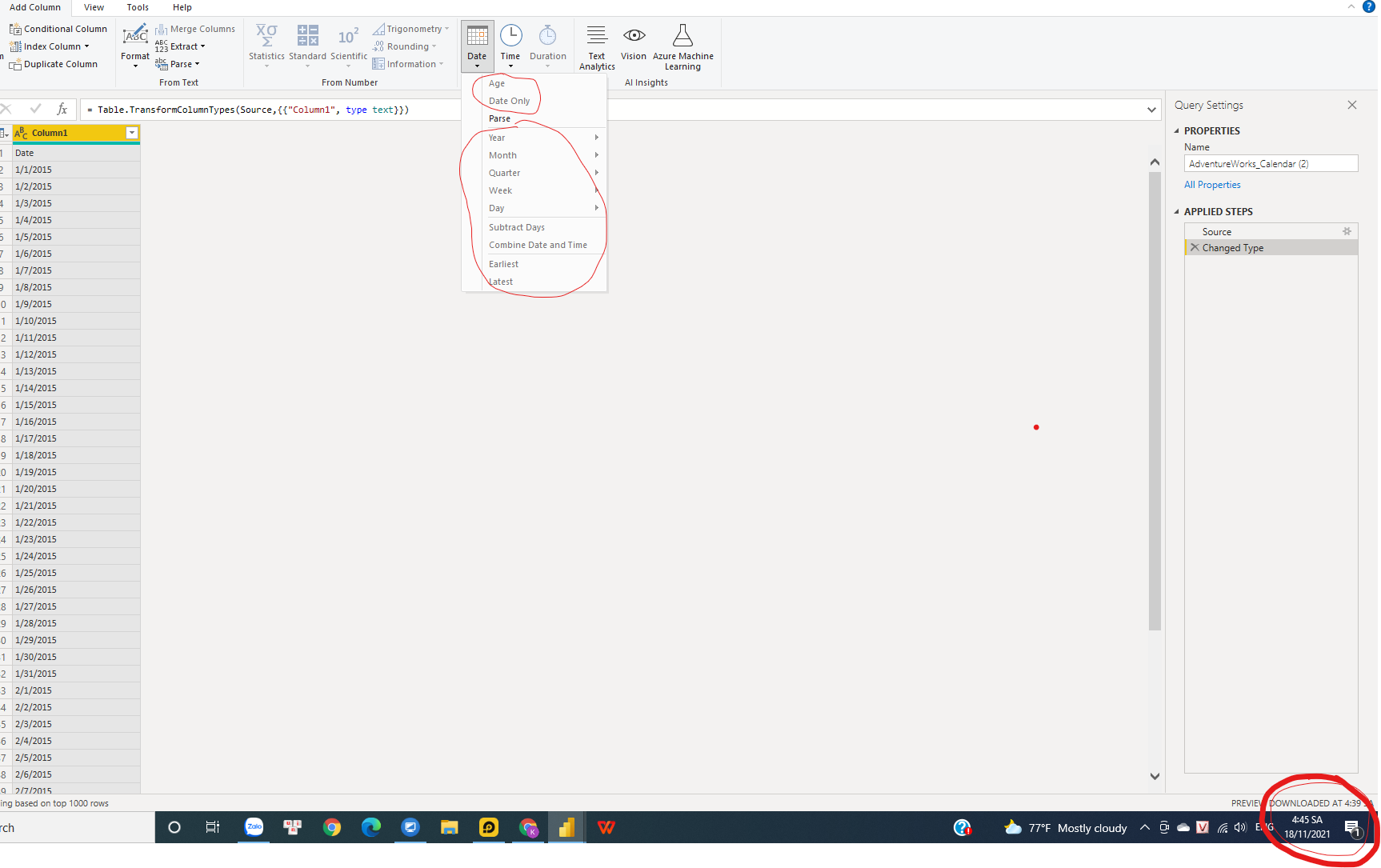Expand the Year submenu
Screen dimensions: 1381x868
(534, 138)
